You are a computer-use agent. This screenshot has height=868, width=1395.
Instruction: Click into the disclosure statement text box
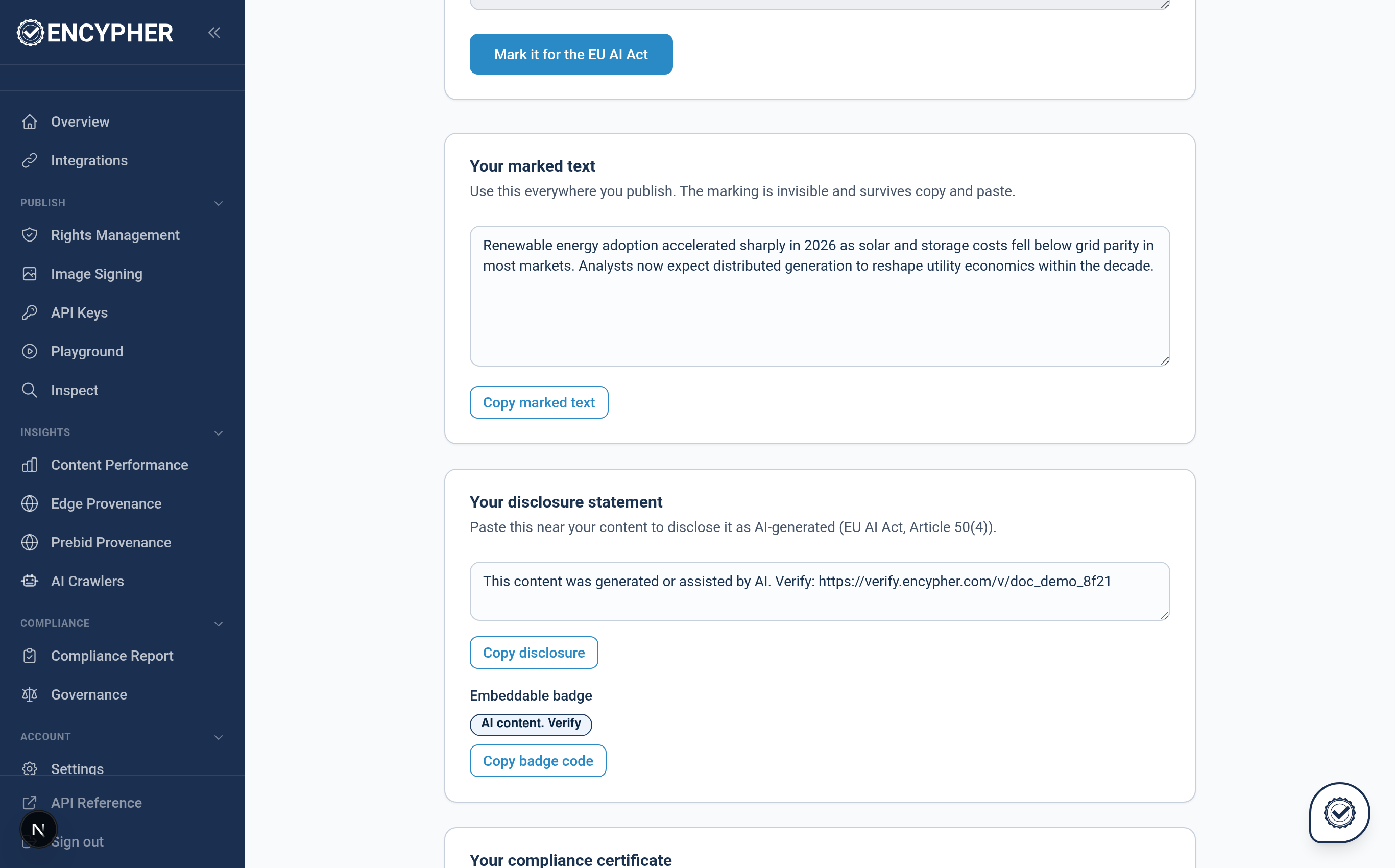pyautogui.click(x=819, y=591)
